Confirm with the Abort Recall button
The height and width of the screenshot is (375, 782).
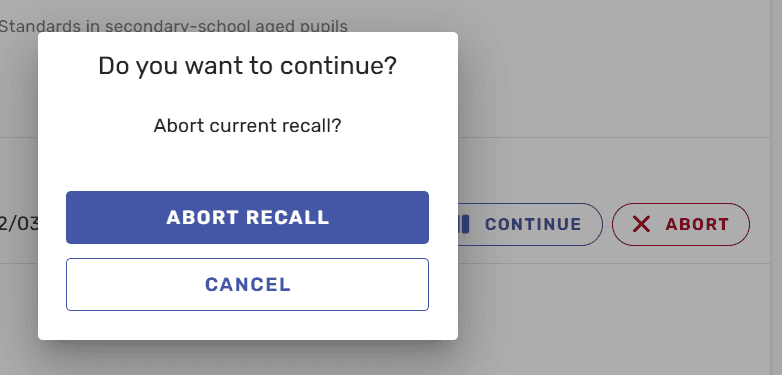pyautogui.click(x=247, y=217)
